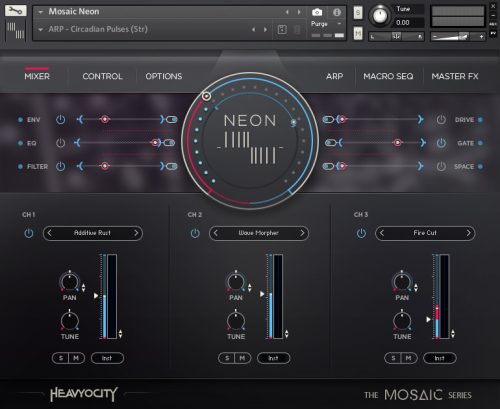The width and height of the screenshot is (500, 409).
Task: Switch to the ARP tab
Action: click(334, 76)
